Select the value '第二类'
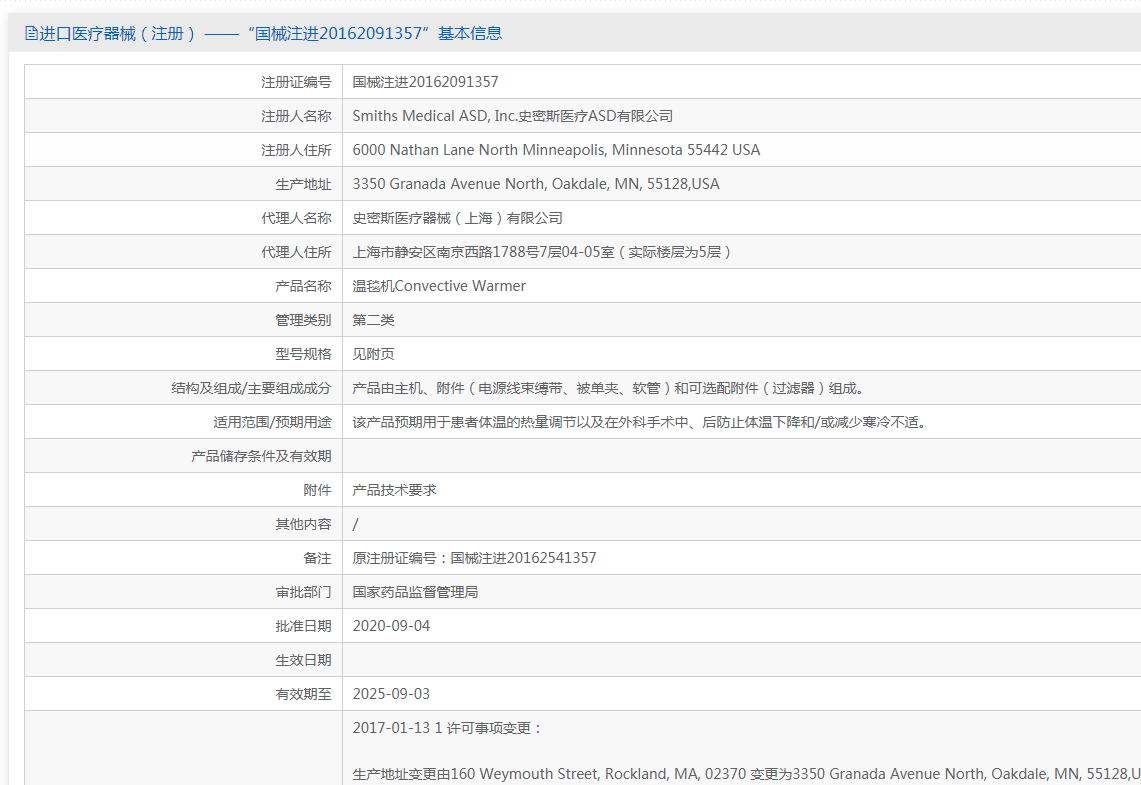Viewport: 1141px width, 785px height. tap(373, 320)
